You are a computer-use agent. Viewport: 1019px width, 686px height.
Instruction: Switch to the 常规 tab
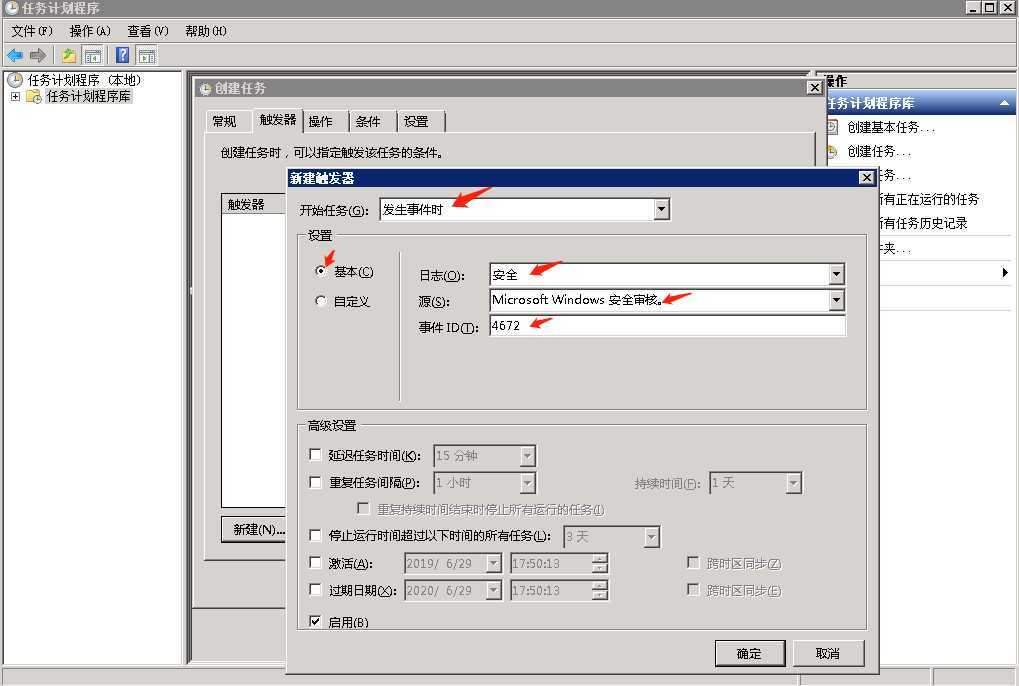(x=224, y=121)
